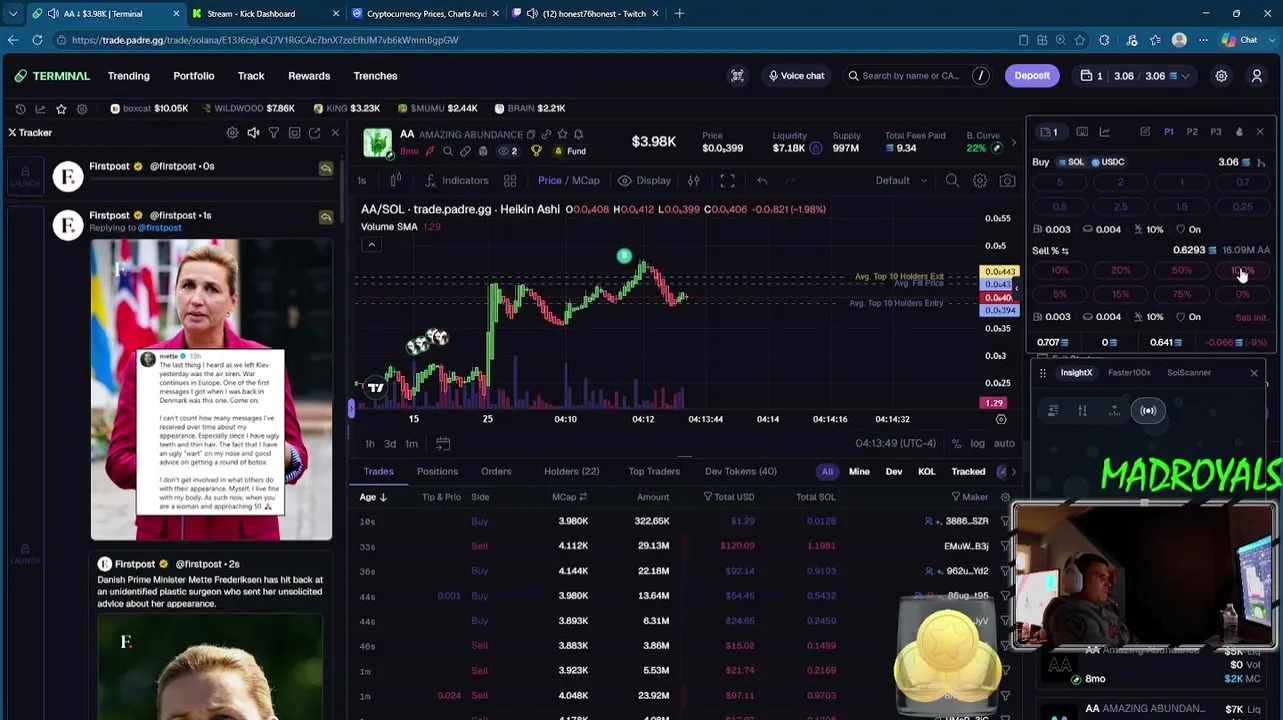Expand the Default chart layout dropdown
The width and height of the screenshot is (1283, 720).
tap(901, 181)
